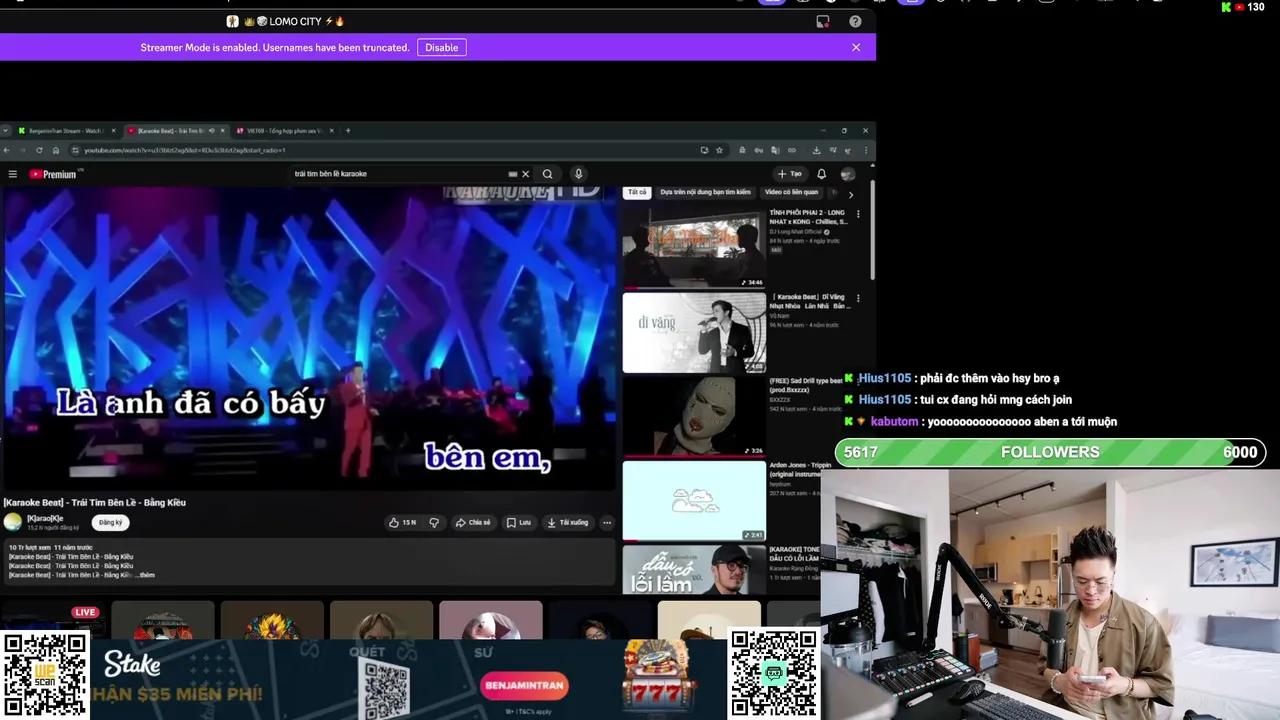Open the Dẫu có lỗi lầm karaoke thumbnail
Image resolution: width=1280 pixels, height=720 pixels.
694,569
